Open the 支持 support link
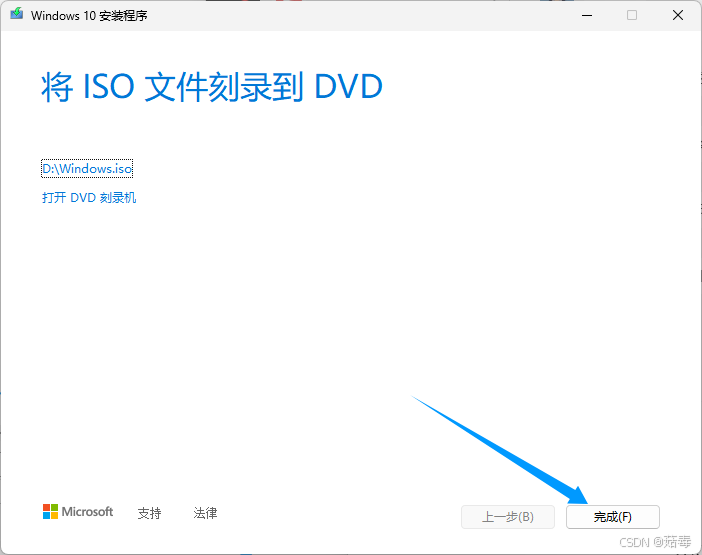This screenshot has width=702, height=555. point(149,513)
